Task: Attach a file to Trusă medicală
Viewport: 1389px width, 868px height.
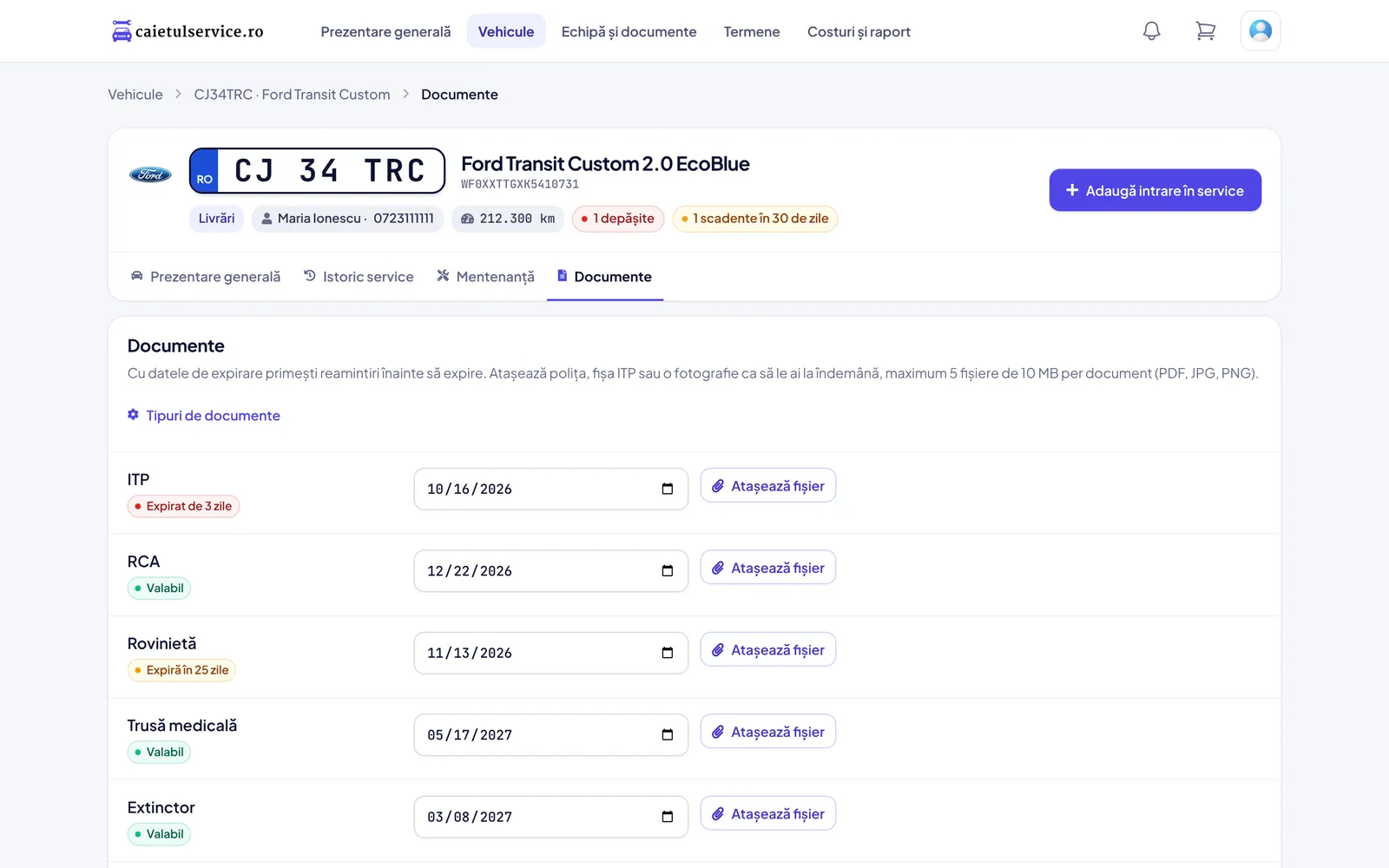Action: [x=768, y=732]
